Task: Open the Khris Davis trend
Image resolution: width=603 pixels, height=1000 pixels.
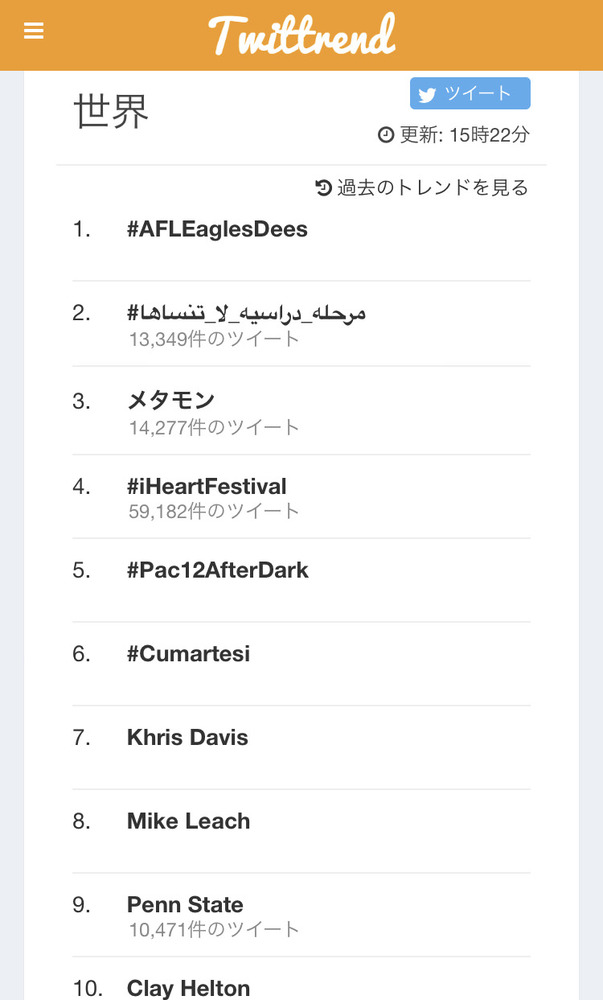Action: click(187, 738)
